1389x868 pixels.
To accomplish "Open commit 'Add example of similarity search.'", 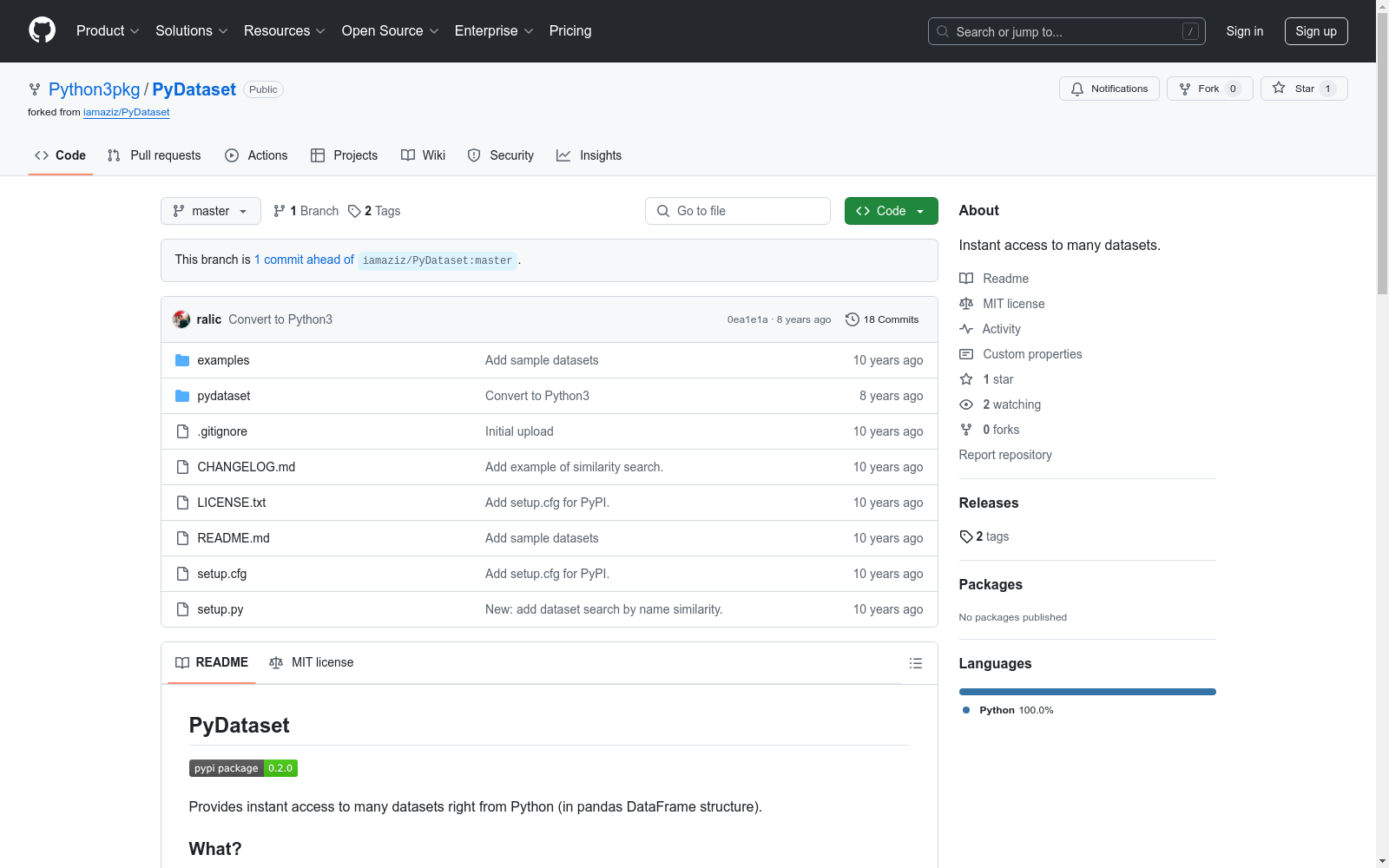I will point(574,467).
